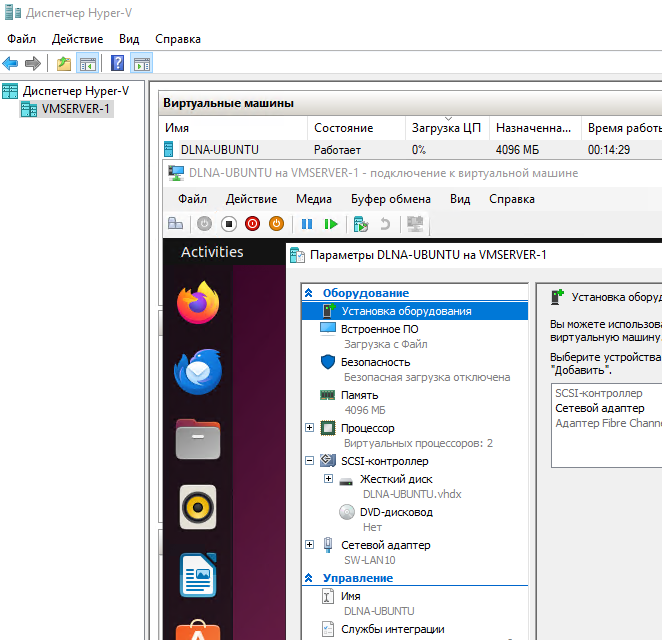
Task: Open Действие menu in VM connection window
Action: pyautogui.click(x=251, y=199)
